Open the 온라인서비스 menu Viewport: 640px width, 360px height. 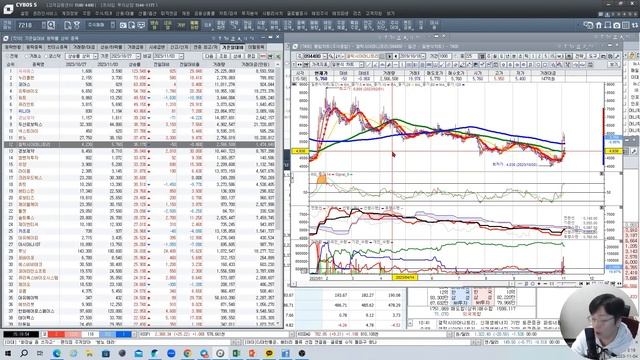[x=45, y=13]
